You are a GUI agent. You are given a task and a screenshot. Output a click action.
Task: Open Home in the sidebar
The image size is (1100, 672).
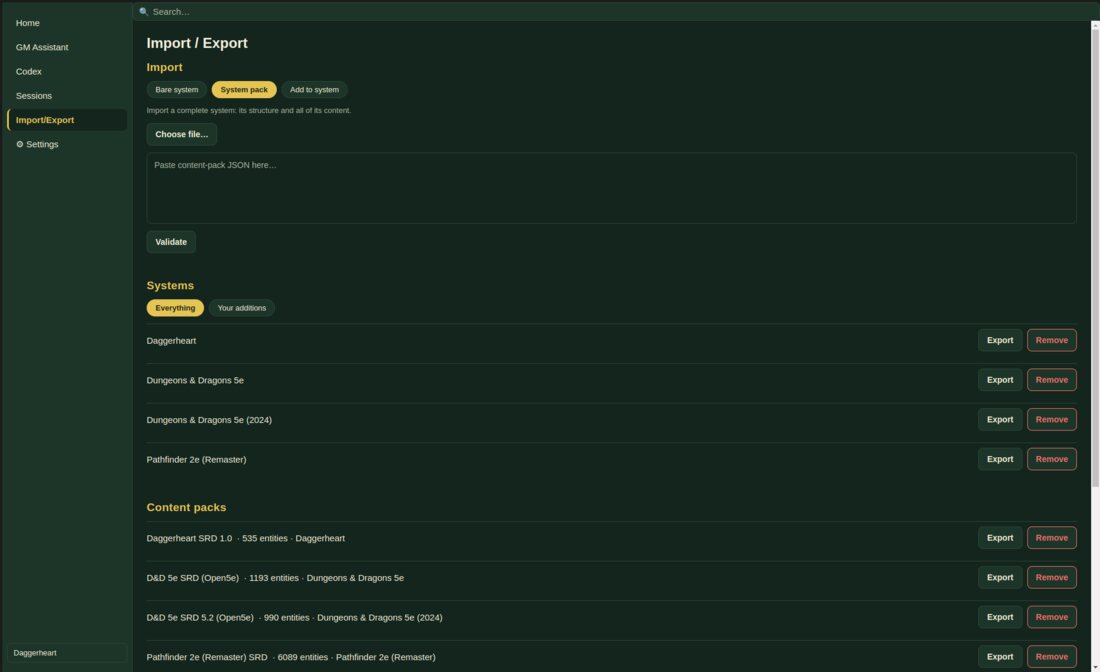pos(67,23)
